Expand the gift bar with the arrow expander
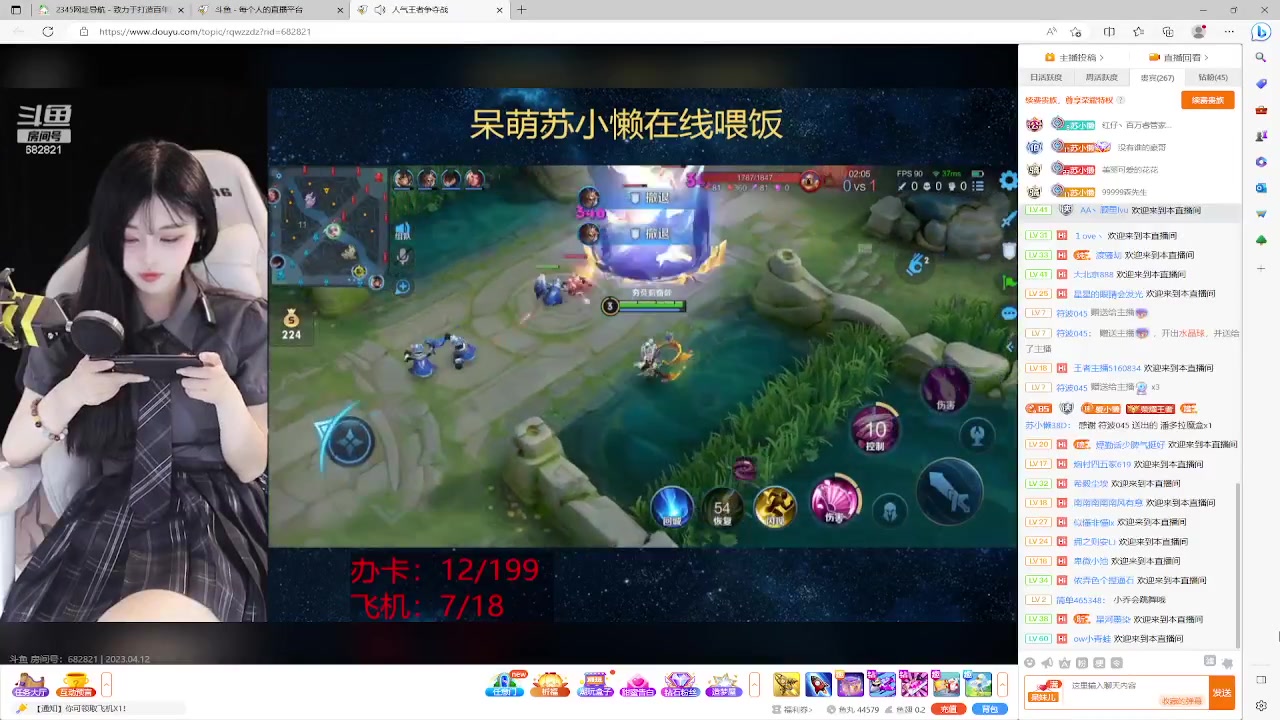This screenshot has height=720, width=1280. click(x=1002, y=684)
